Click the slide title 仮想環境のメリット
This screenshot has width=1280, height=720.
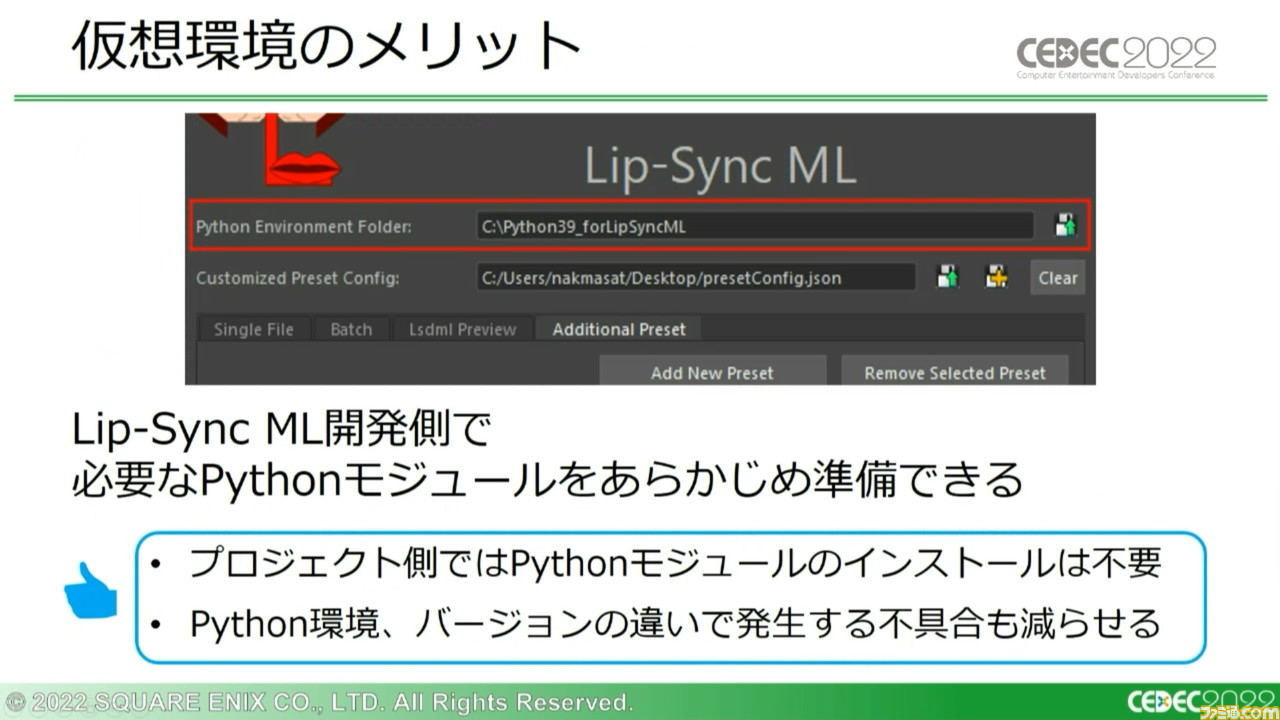coord(326,46)
